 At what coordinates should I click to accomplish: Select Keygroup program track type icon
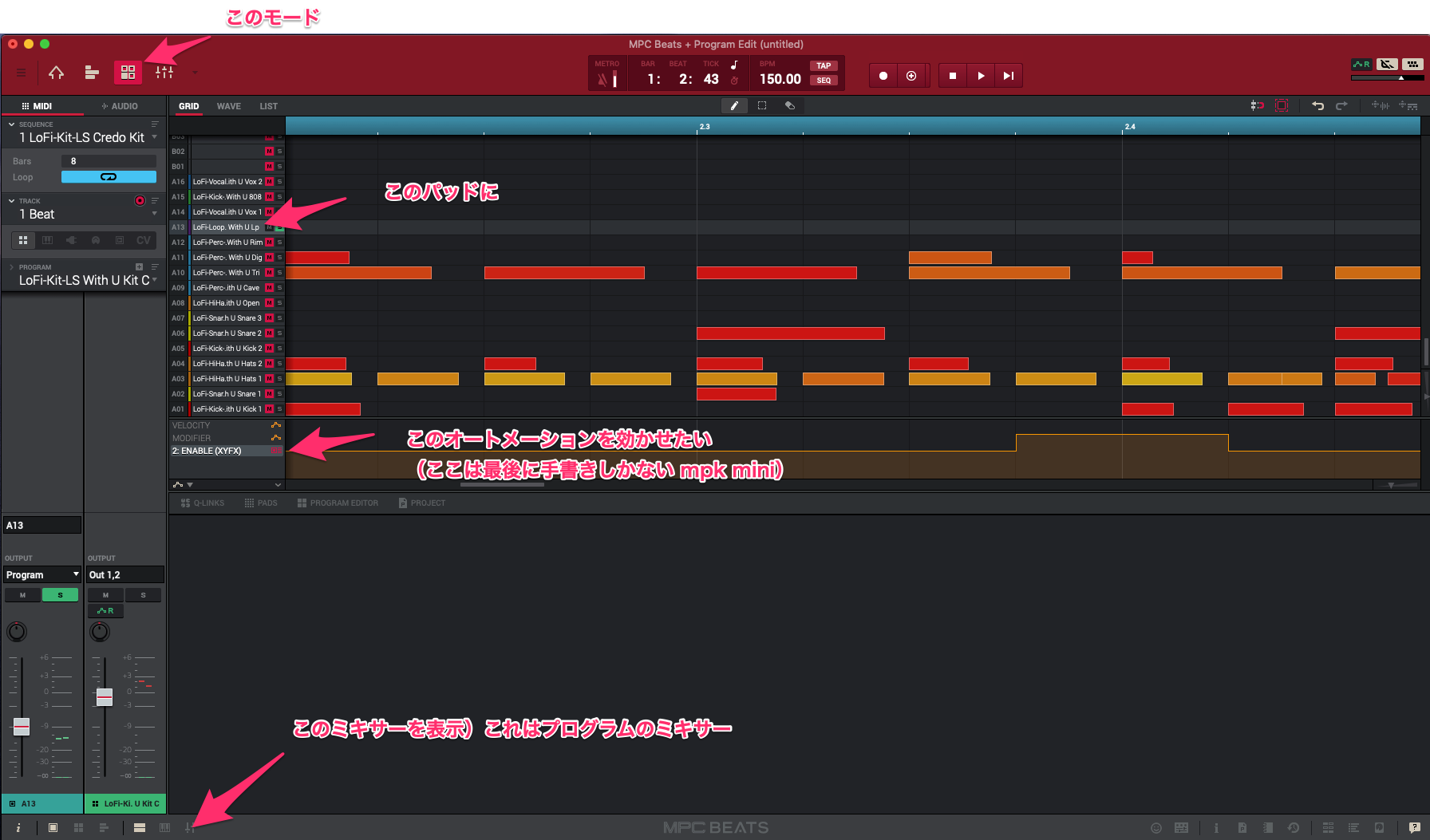click(x=47, y=240)
